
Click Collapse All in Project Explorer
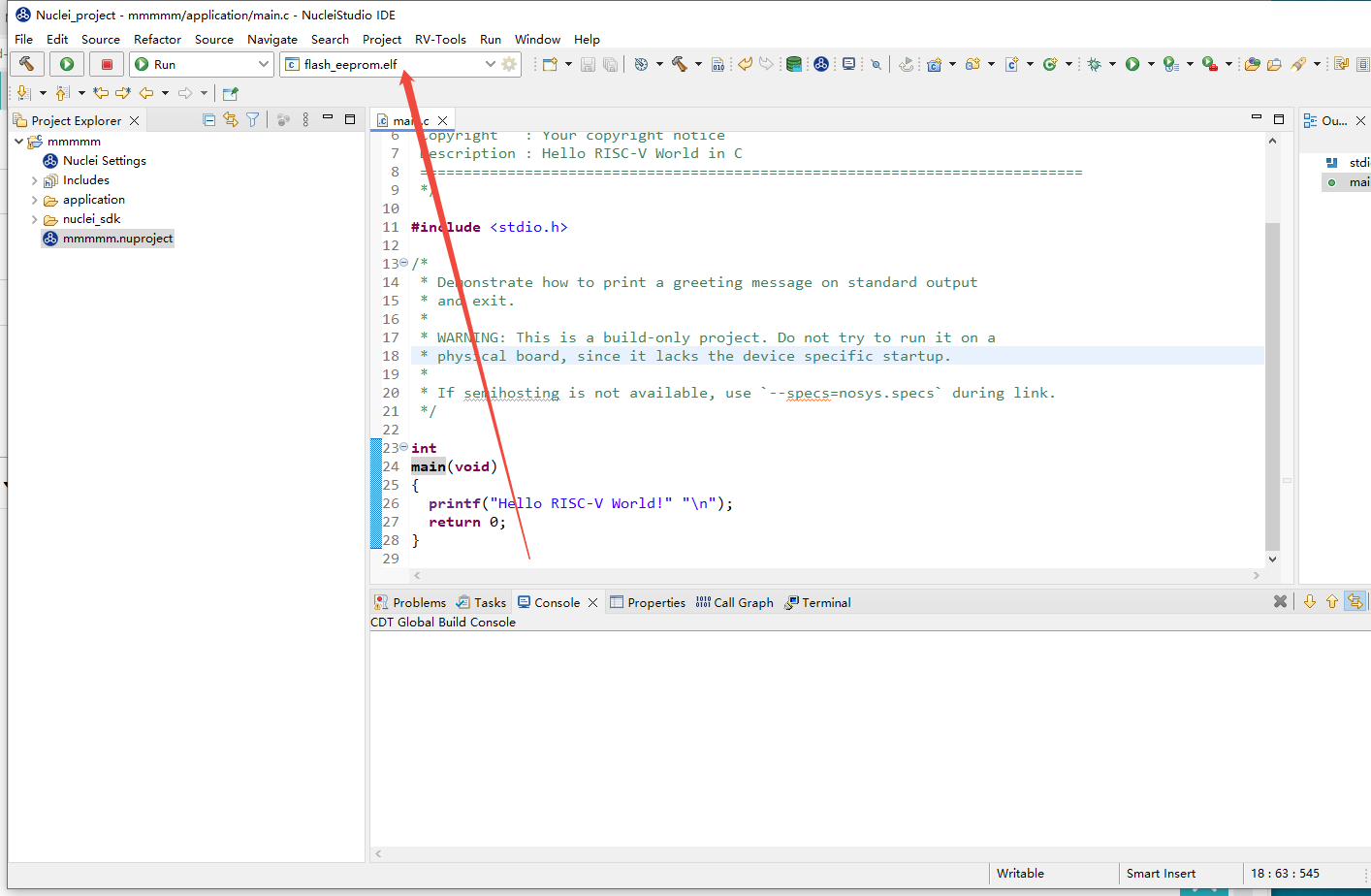pos(209,119)
